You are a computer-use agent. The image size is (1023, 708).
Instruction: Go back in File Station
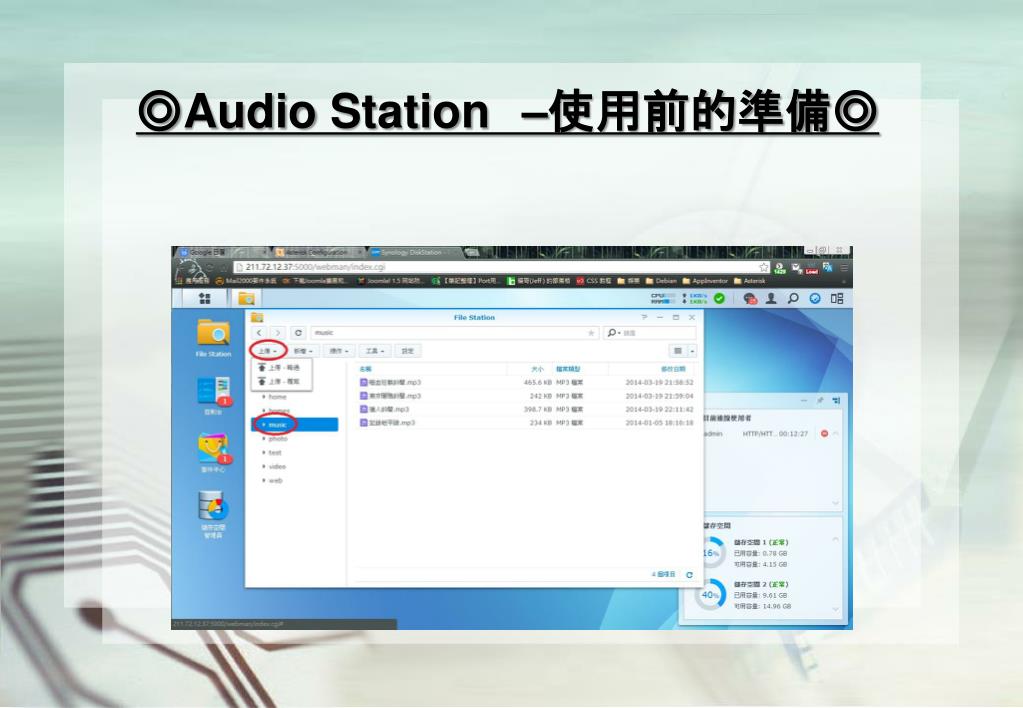pos(259,333)
